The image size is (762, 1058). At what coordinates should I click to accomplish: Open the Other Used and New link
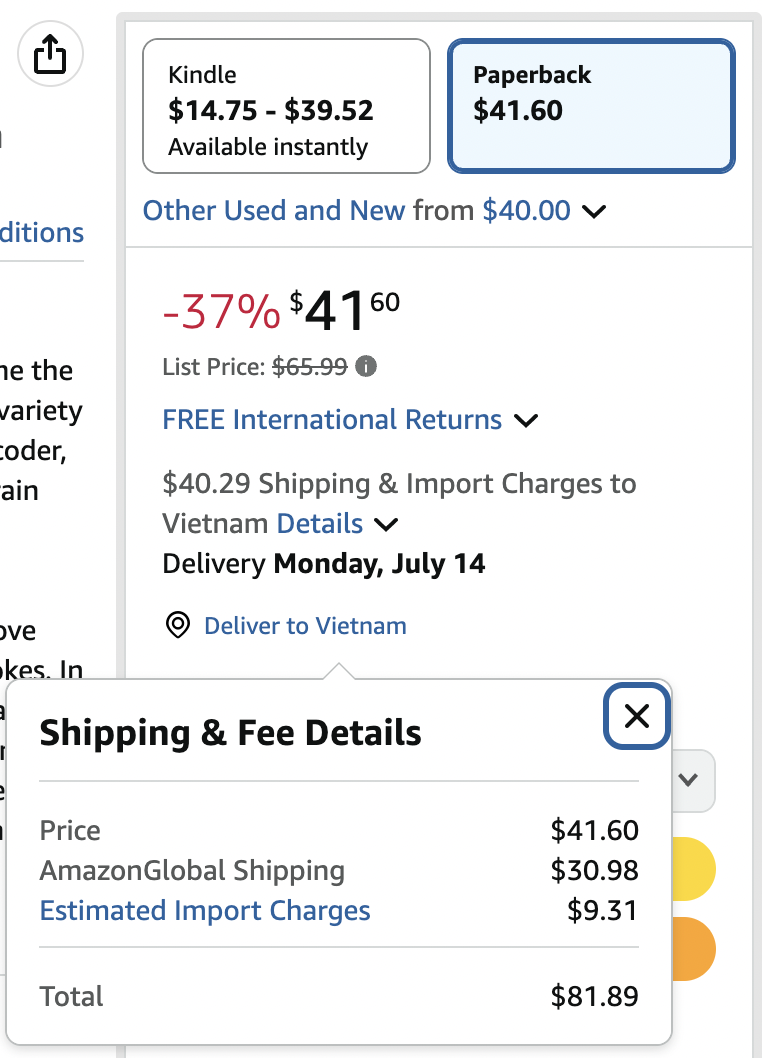tap(273, 211)
